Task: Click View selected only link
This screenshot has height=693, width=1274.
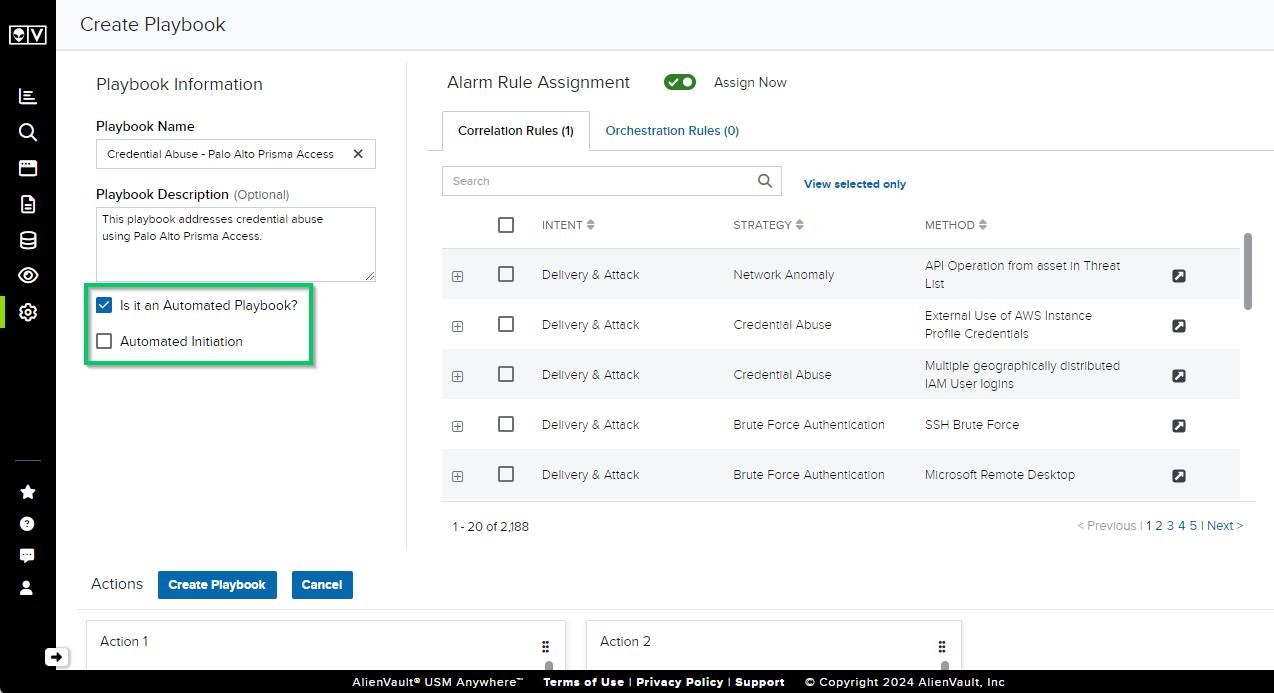Action: pos(855,184)
